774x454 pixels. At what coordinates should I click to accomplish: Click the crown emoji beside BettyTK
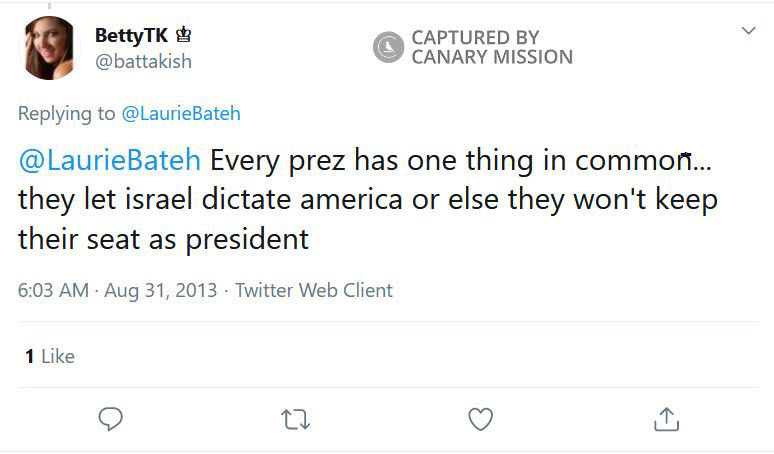coord(183,35)
